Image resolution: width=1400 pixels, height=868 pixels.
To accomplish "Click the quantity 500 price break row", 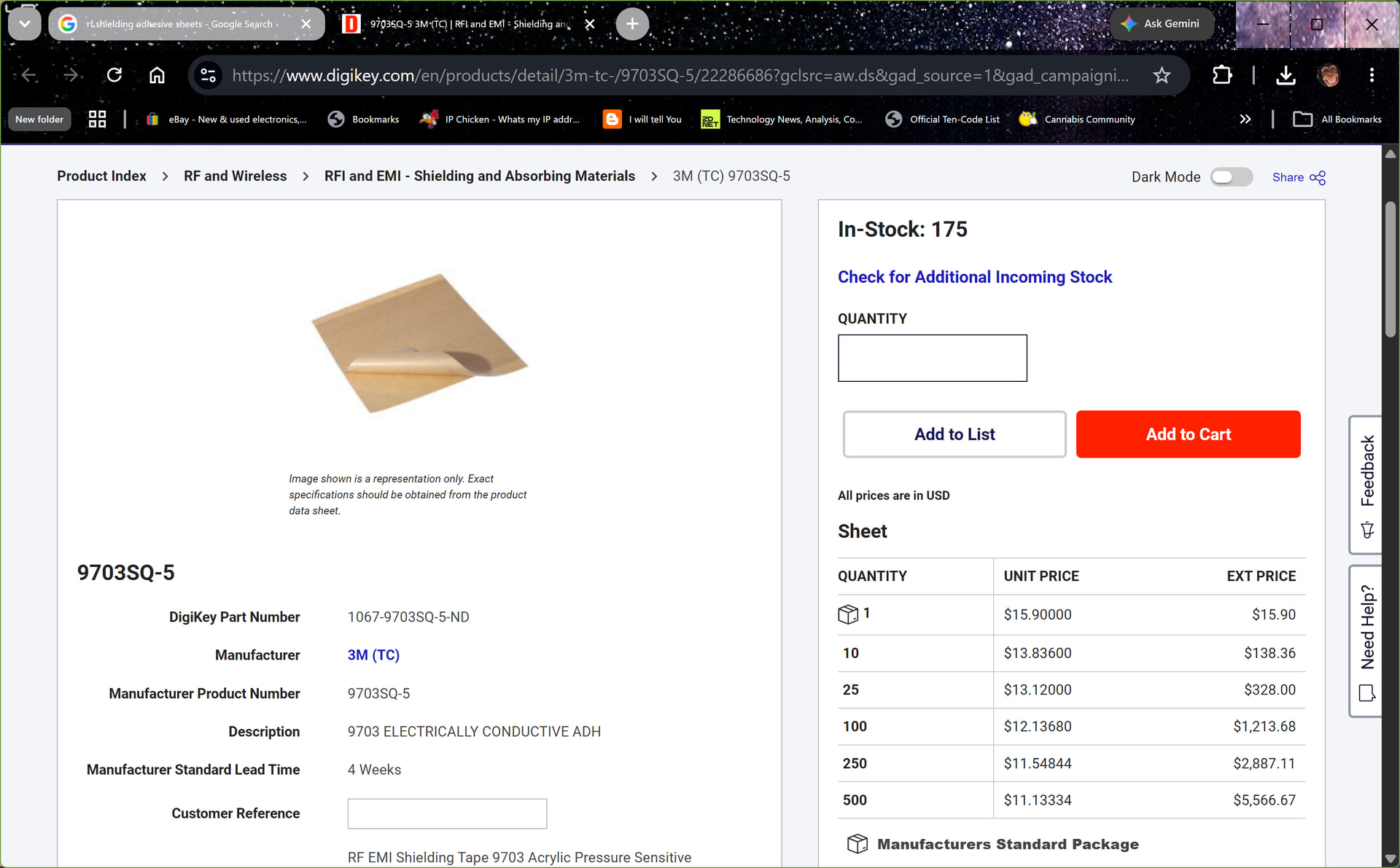I will [1071, 800].
